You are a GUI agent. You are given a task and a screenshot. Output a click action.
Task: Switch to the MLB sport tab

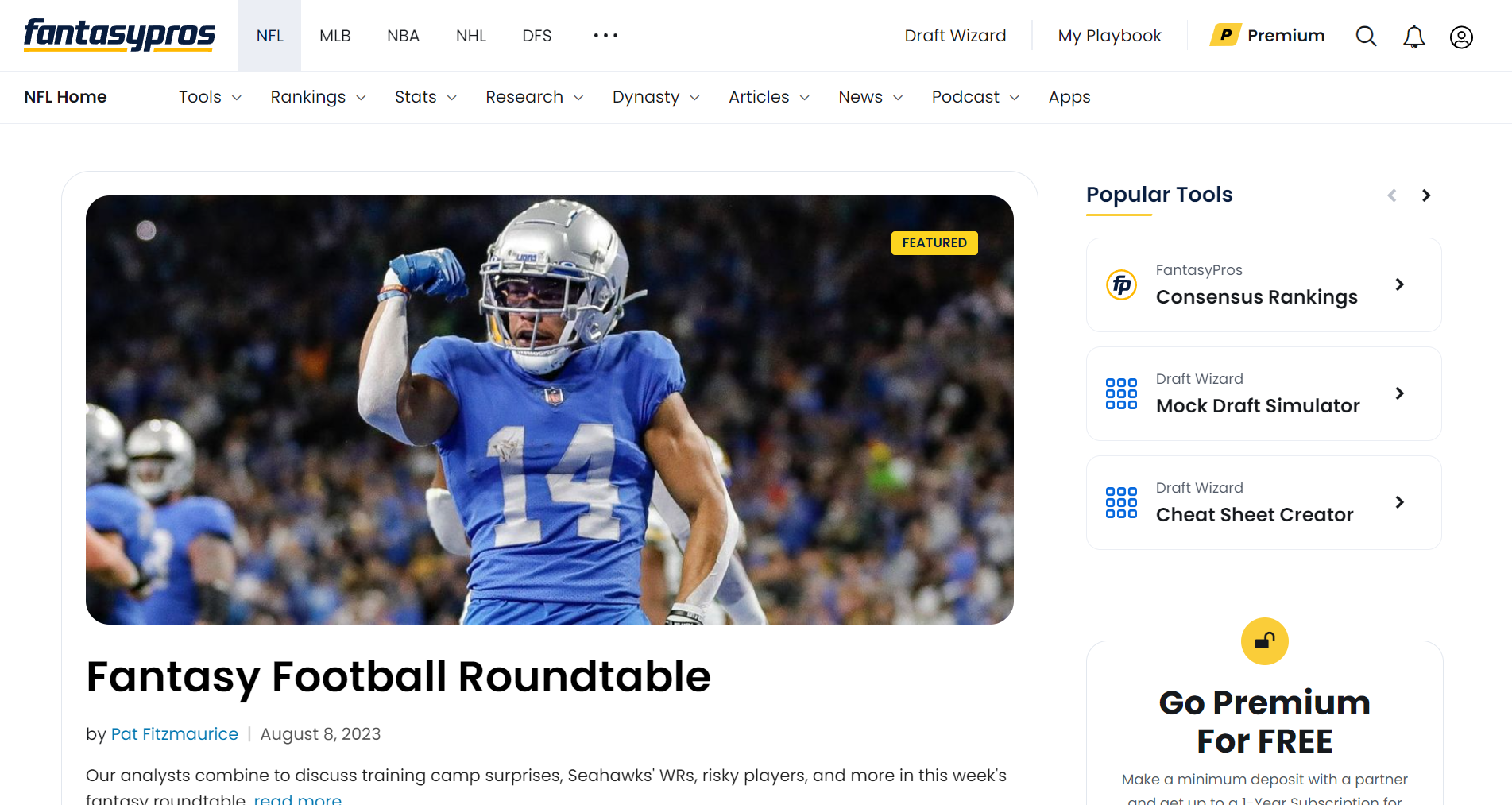coord(335,36)
